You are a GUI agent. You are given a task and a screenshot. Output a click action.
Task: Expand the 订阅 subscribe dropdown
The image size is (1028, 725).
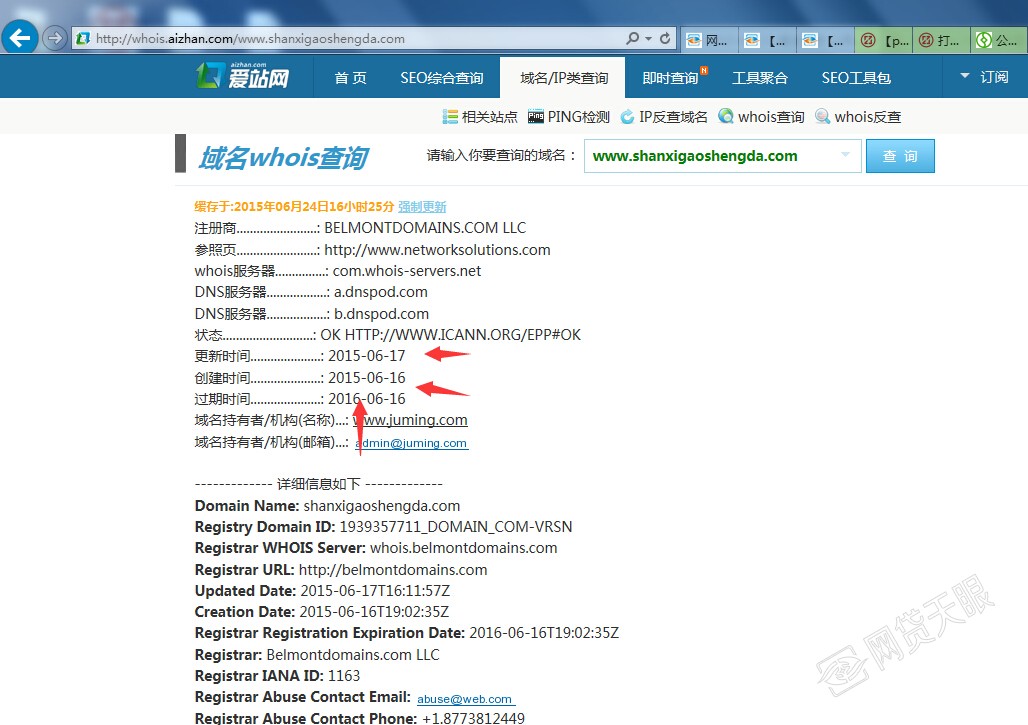coord(984,77)
